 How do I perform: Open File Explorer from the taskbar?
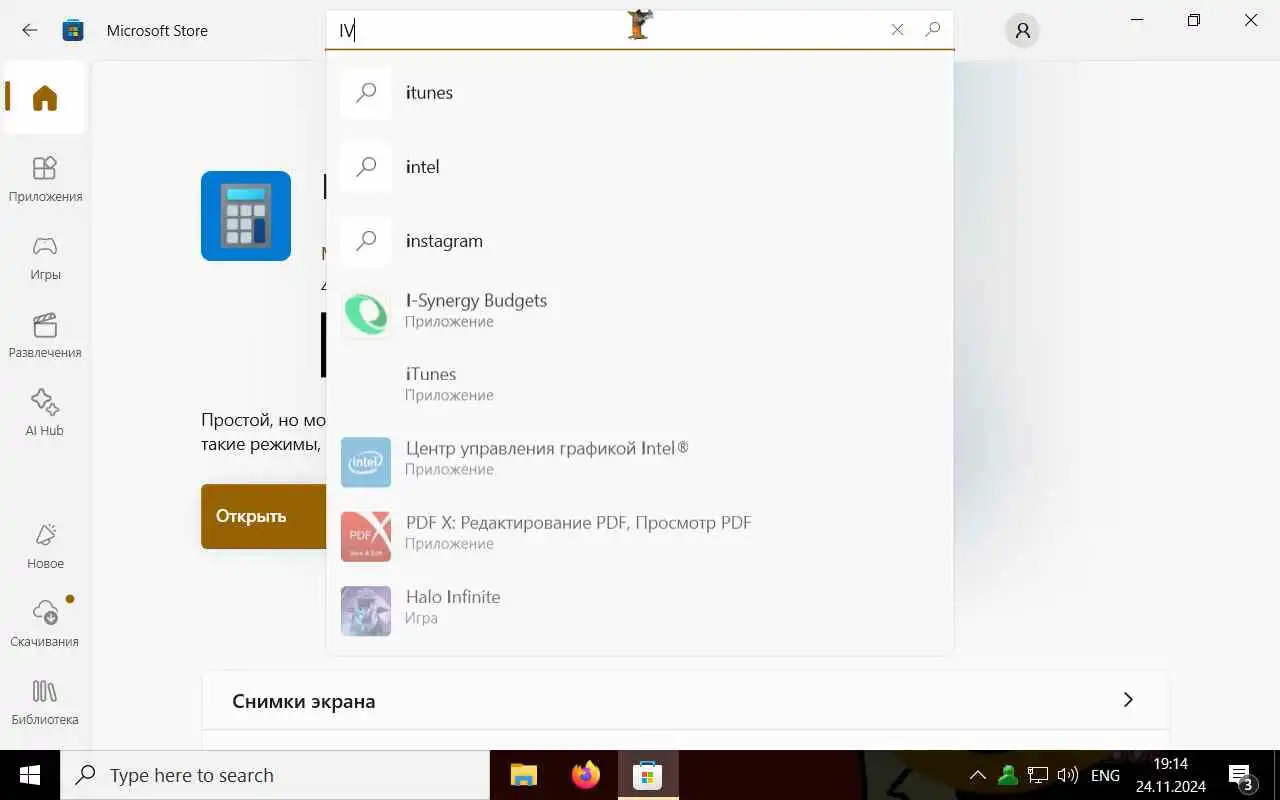coord(524,775)
